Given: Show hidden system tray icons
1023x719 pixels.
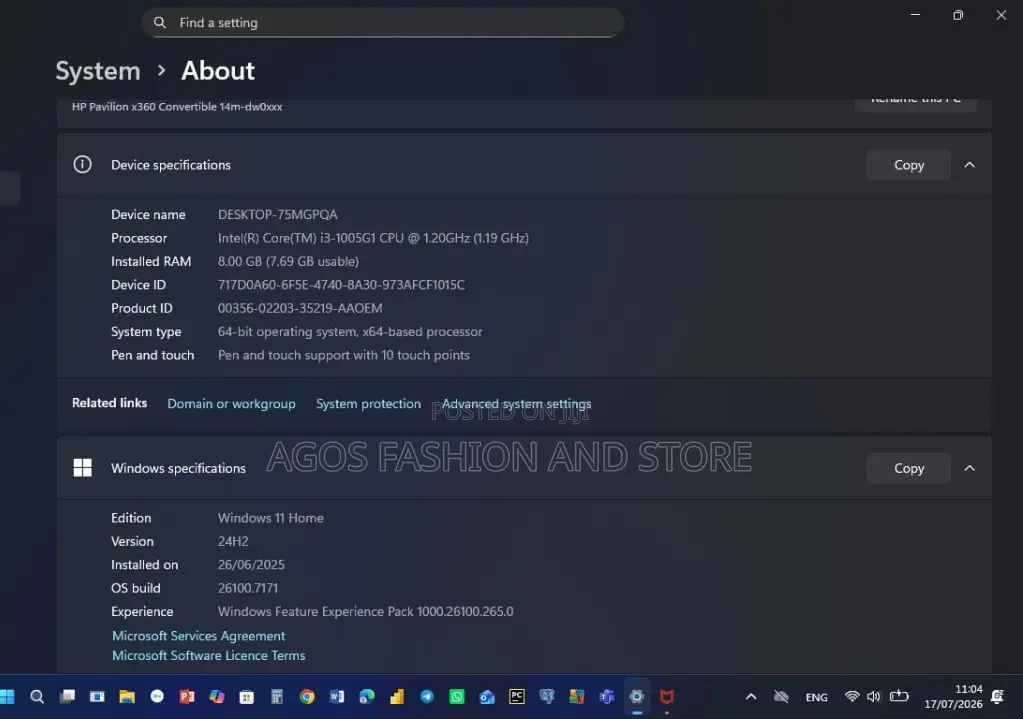Looking at the screenshot, I should (751, 697).
